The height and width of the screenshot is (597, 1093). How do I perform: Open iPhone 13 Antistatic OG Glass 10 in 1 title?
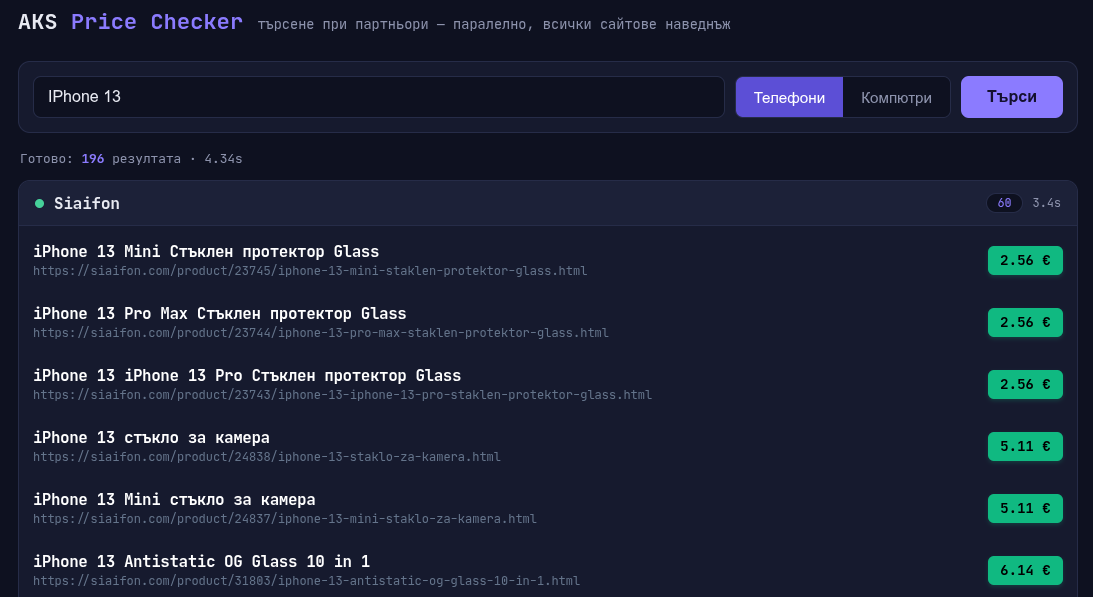click(201, 562)
